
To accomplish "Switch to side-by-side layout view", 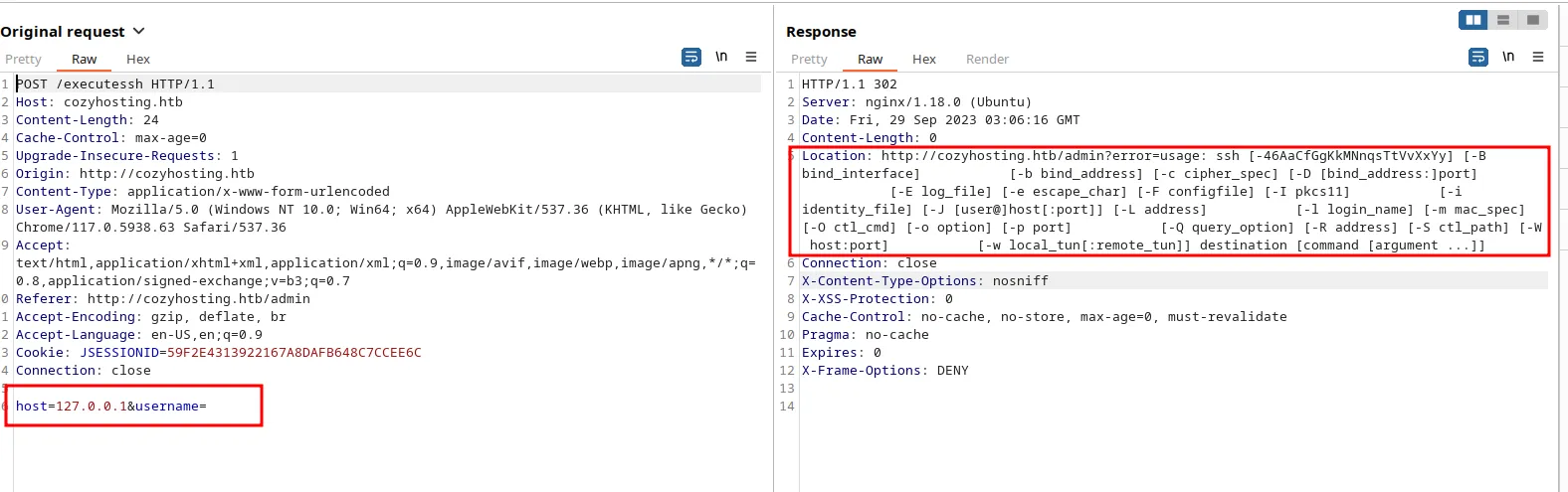I will click(x=1473, y=20).
